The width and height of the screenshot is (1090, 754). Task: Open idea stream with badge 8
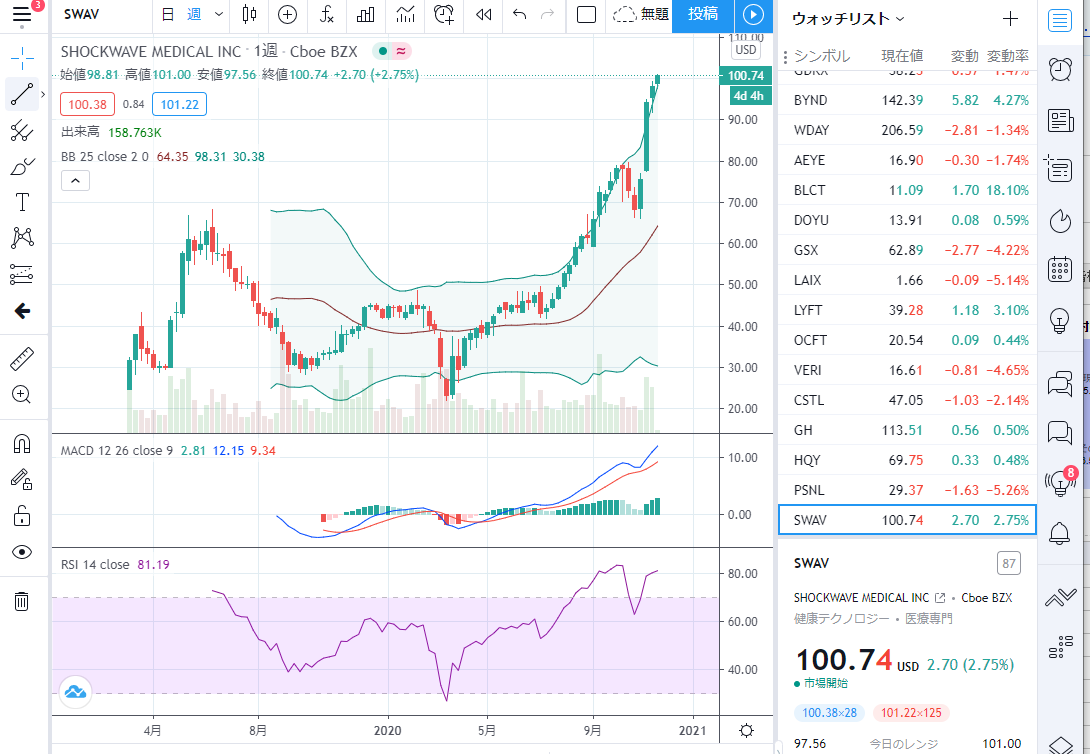point(1060,481)
